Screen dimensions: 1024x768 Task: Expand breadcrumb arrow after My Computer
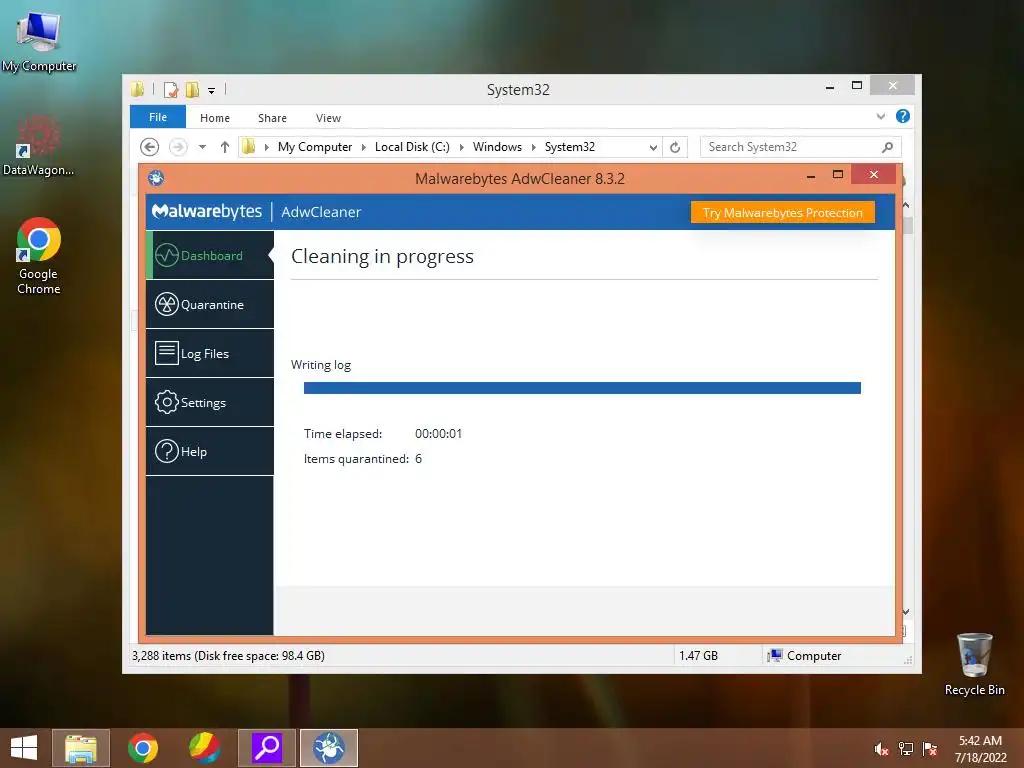pos(364,147)
